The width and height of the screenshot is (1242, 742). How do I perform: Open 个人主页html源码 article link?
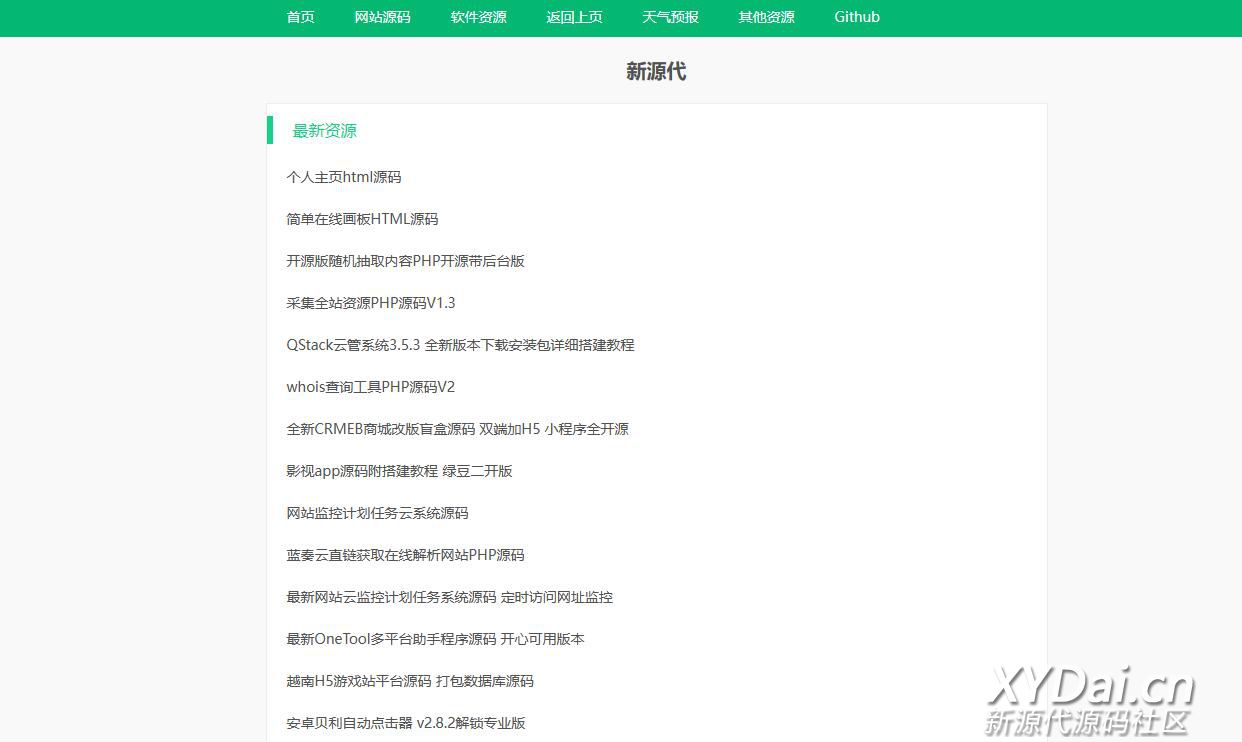(x=343, y=177)
